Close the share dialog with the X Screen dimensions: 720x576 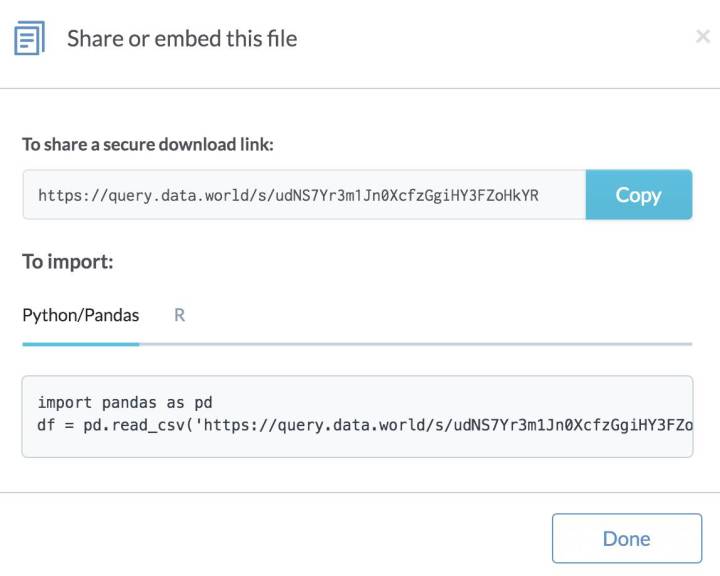(x=702, y=38)
